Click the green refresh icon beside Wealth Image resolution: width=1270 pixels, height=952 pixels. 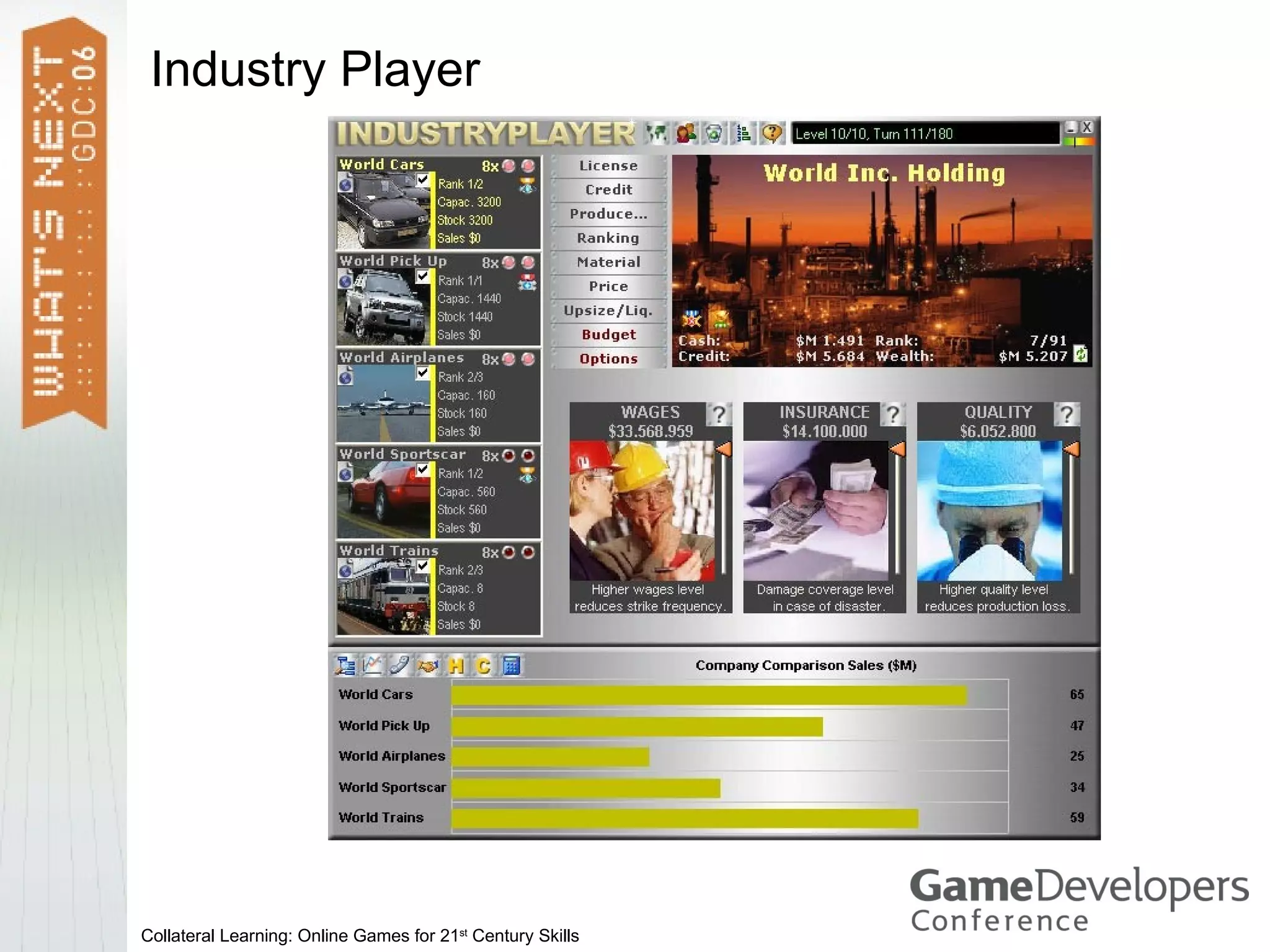tap(1081, 354)
